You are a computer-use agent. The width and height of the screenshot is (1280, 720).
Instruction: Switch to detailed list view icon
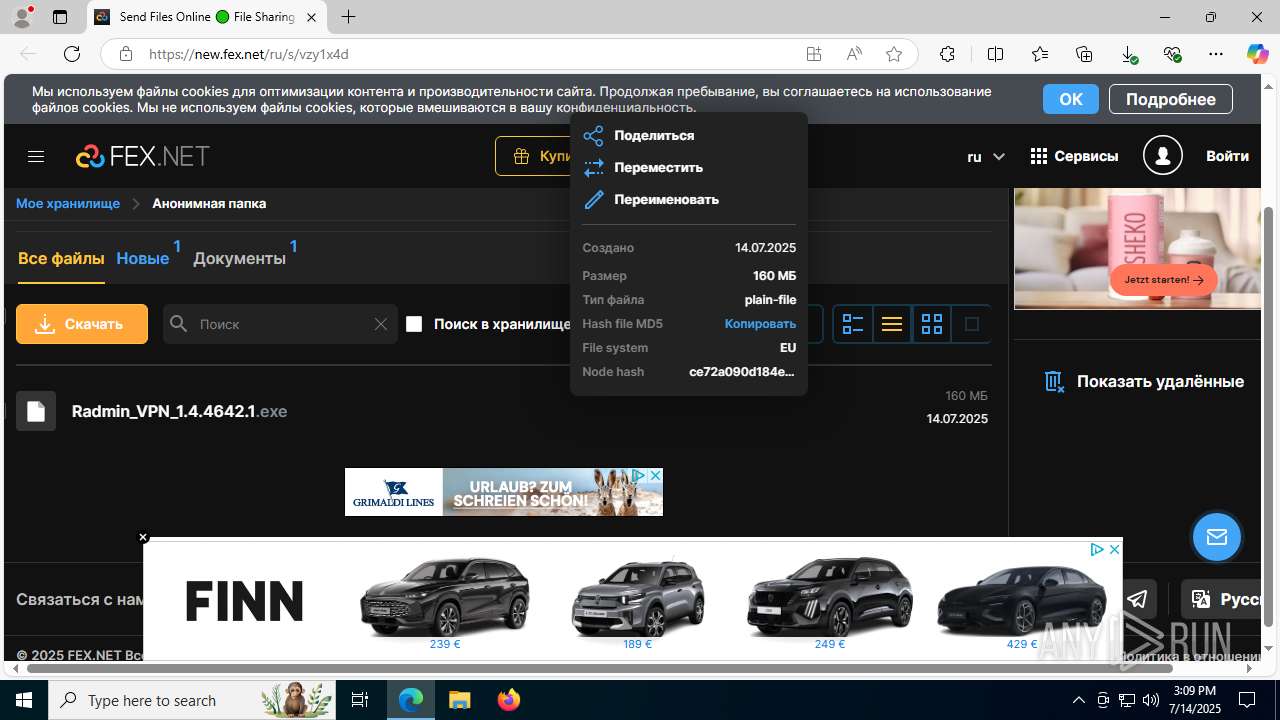tap(853, 324)
